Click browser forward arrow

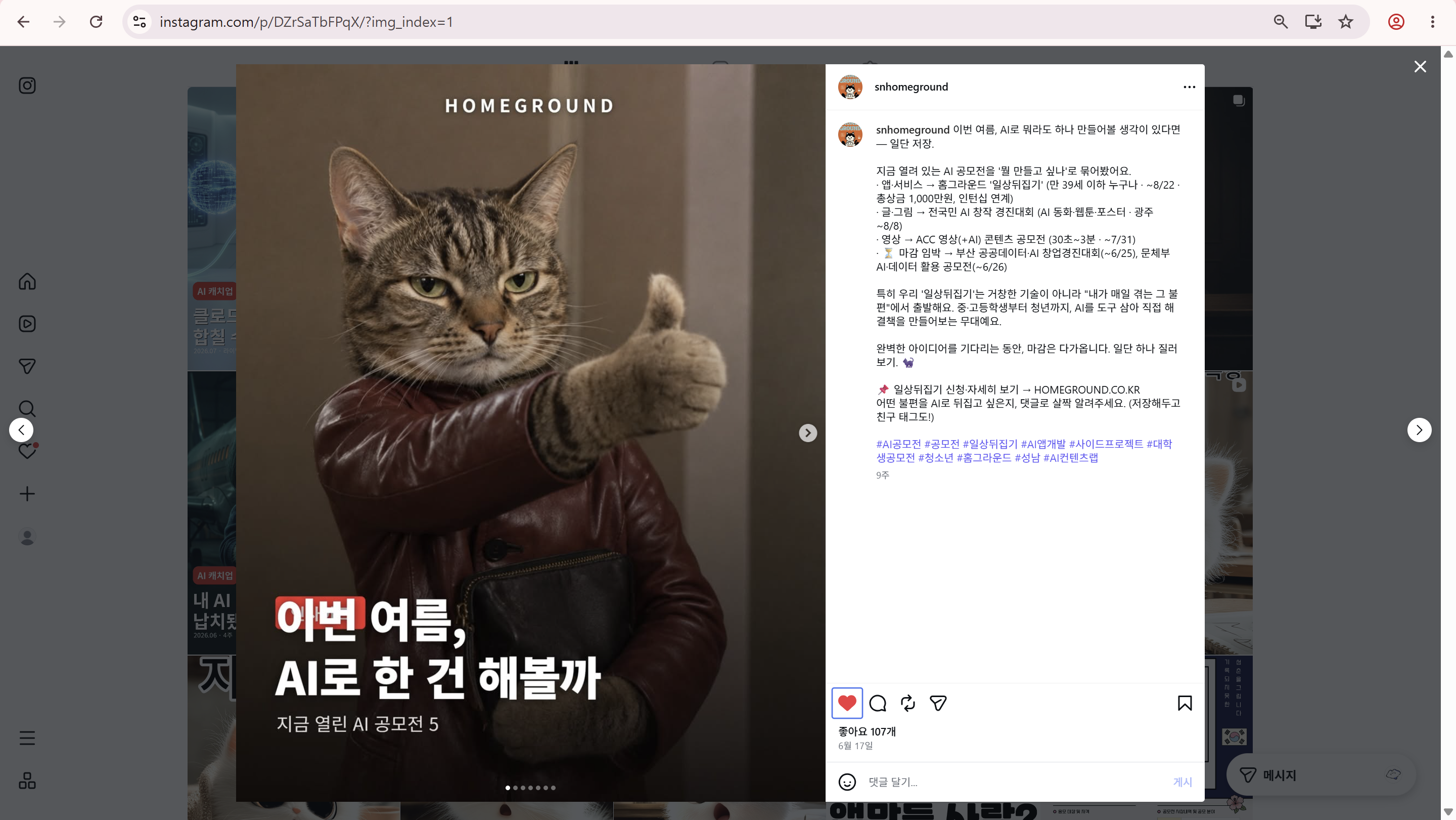coord(59,22)
